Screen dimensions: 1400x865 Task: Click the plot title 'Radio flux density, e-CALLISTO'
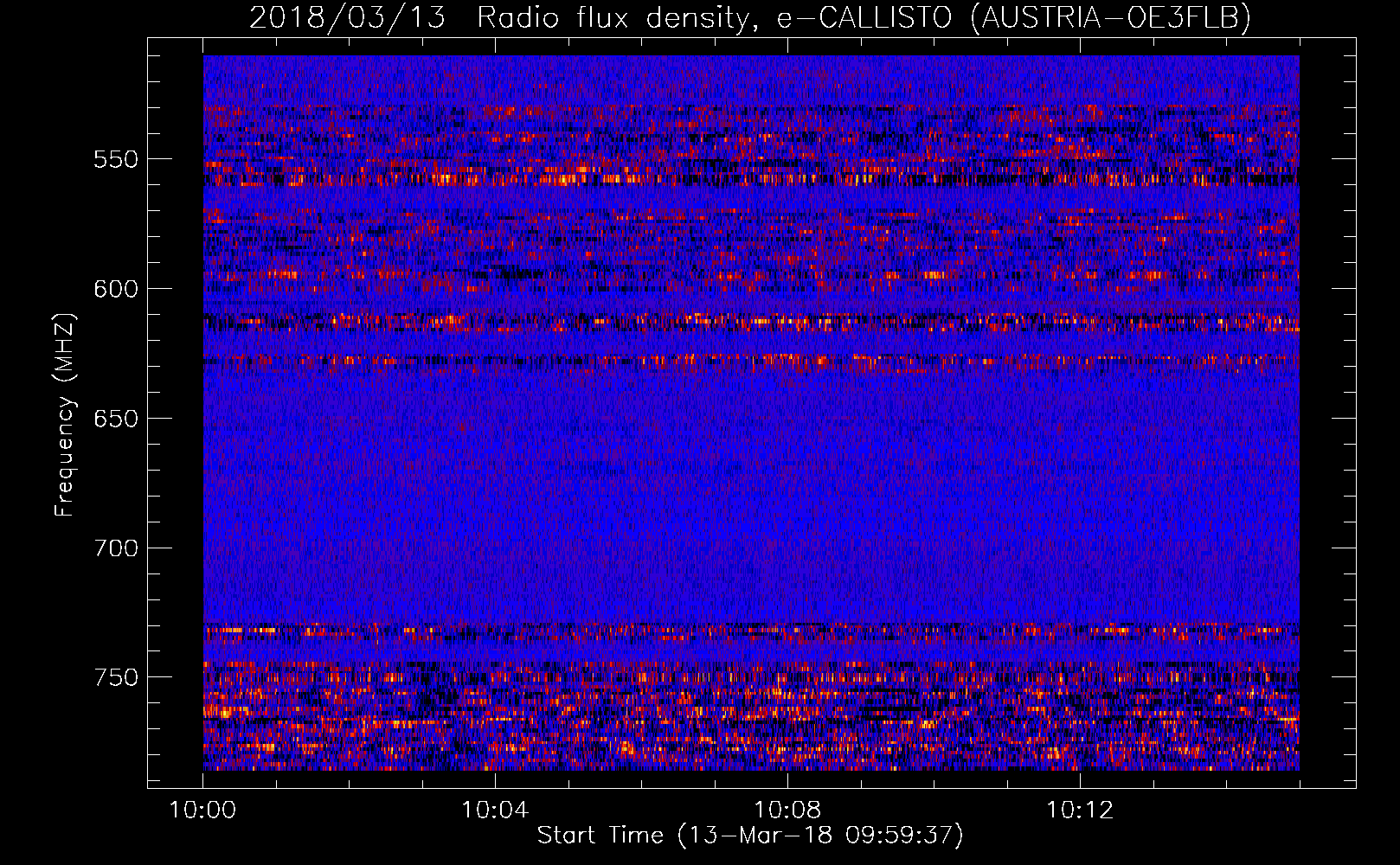[714, 18]
